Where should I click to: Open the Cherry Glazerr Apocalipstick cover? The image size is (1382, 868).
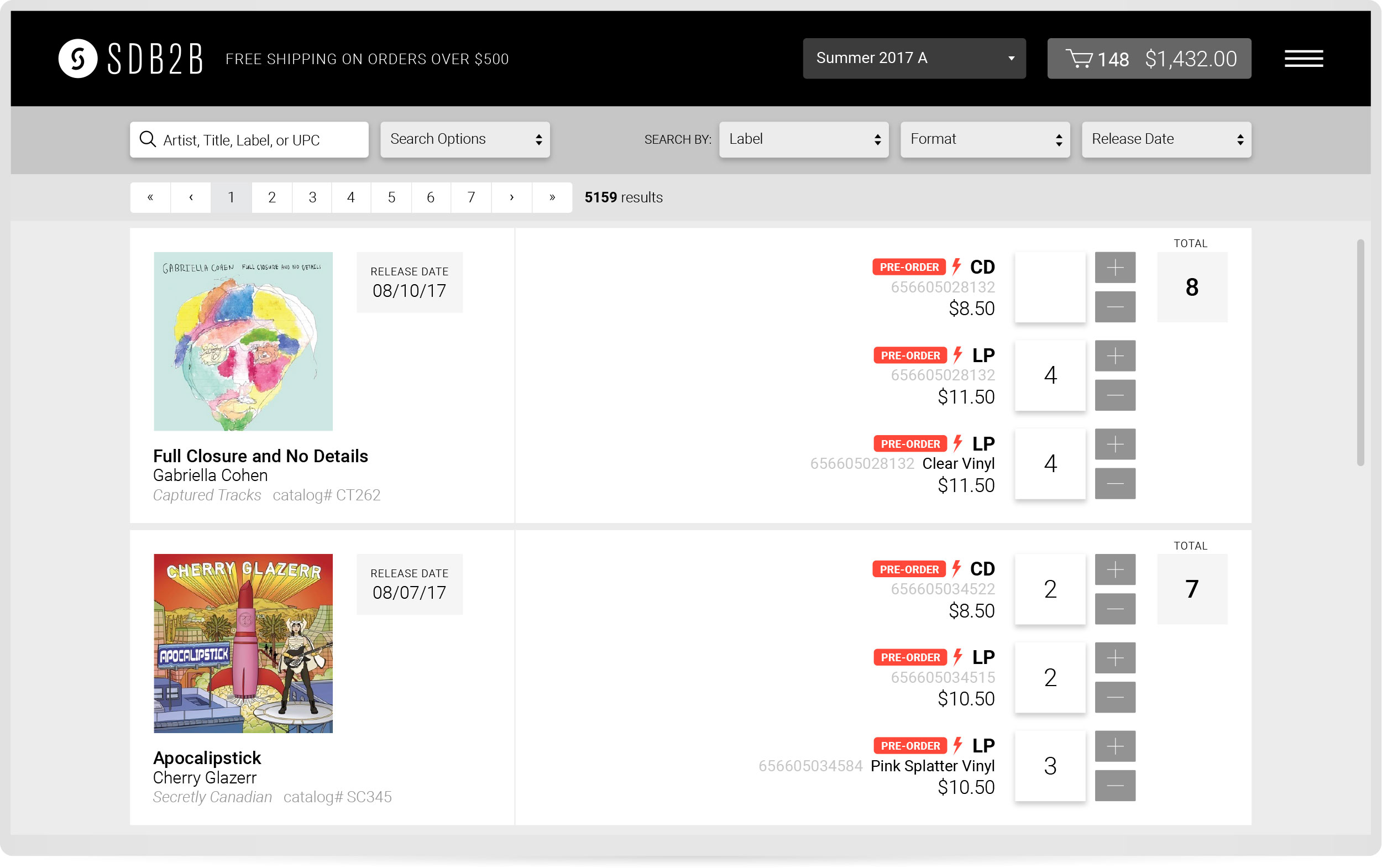pyautogui.click(x=243, y=643)
